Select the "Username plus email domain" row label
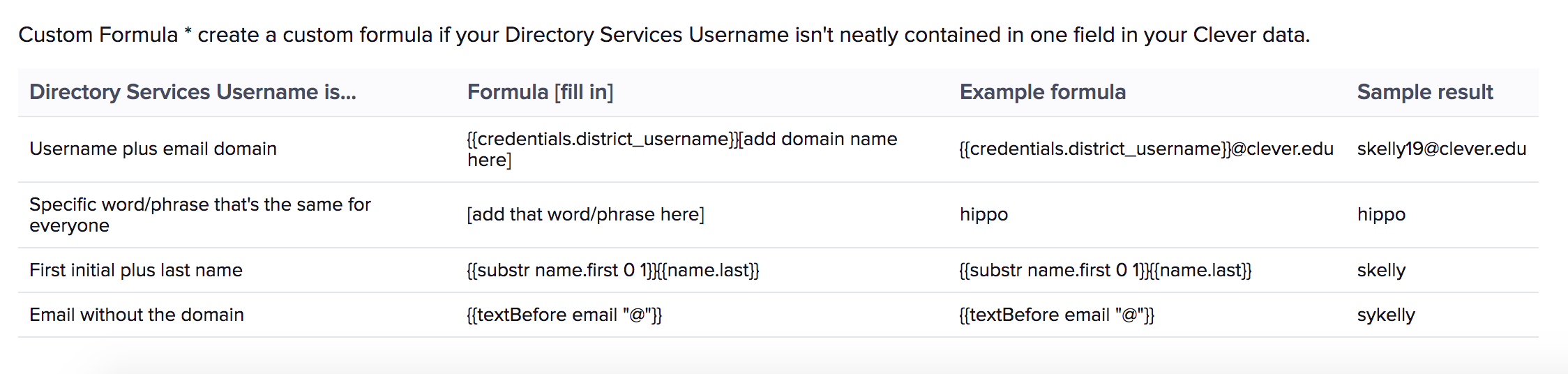 [153, 149]
